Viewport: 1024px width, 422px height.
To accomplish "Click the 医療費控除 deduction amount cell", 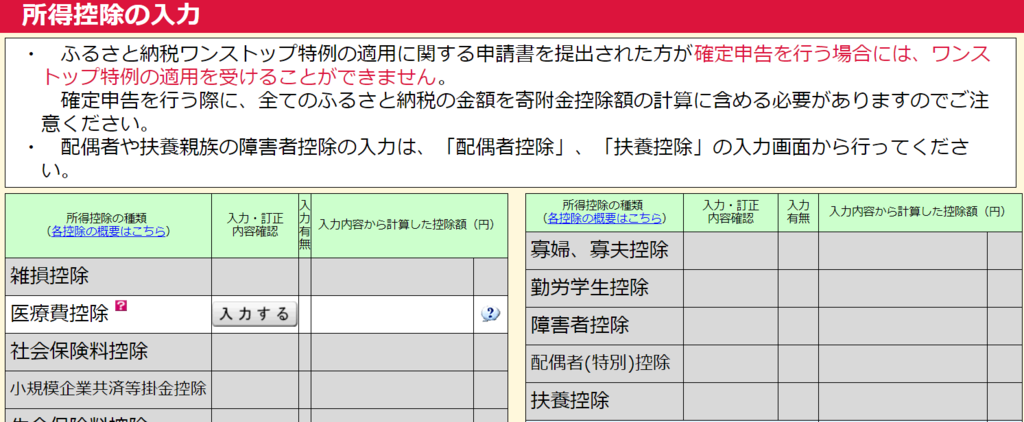I will 392,314.
